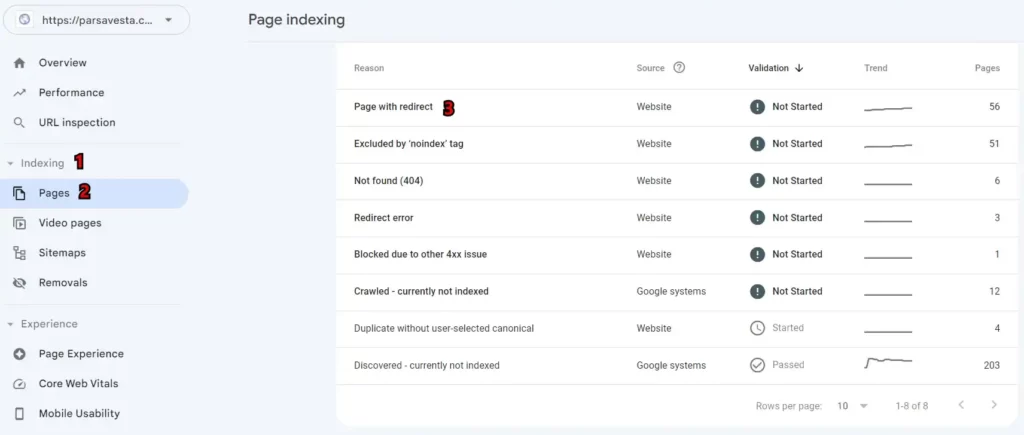Open the 'Not found (404)' row
Image resolution: width=1024 pixels, height=435 pixels.
point(677,181)
